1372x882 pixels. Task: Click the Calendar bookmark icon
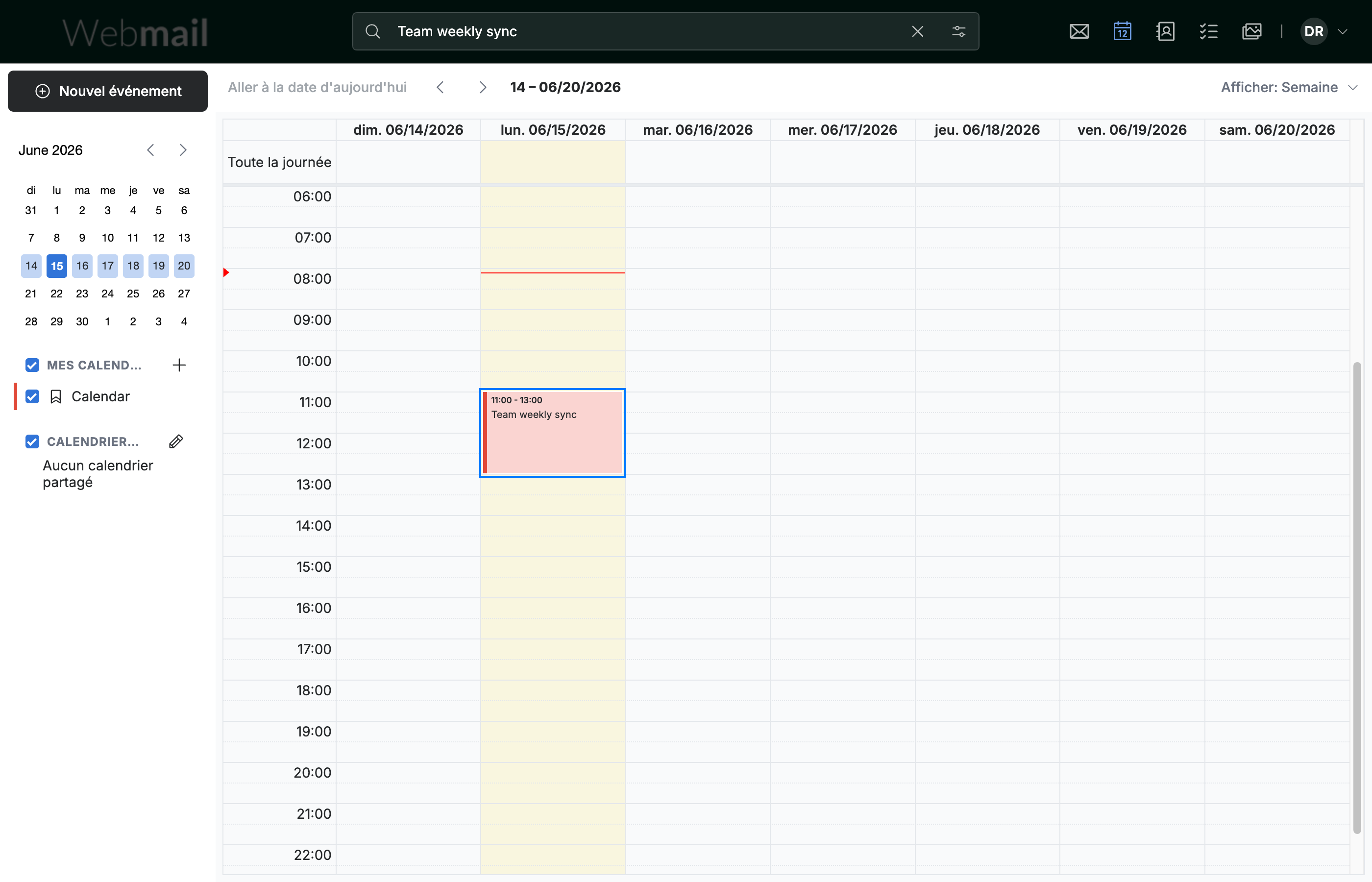coord(55,396)
